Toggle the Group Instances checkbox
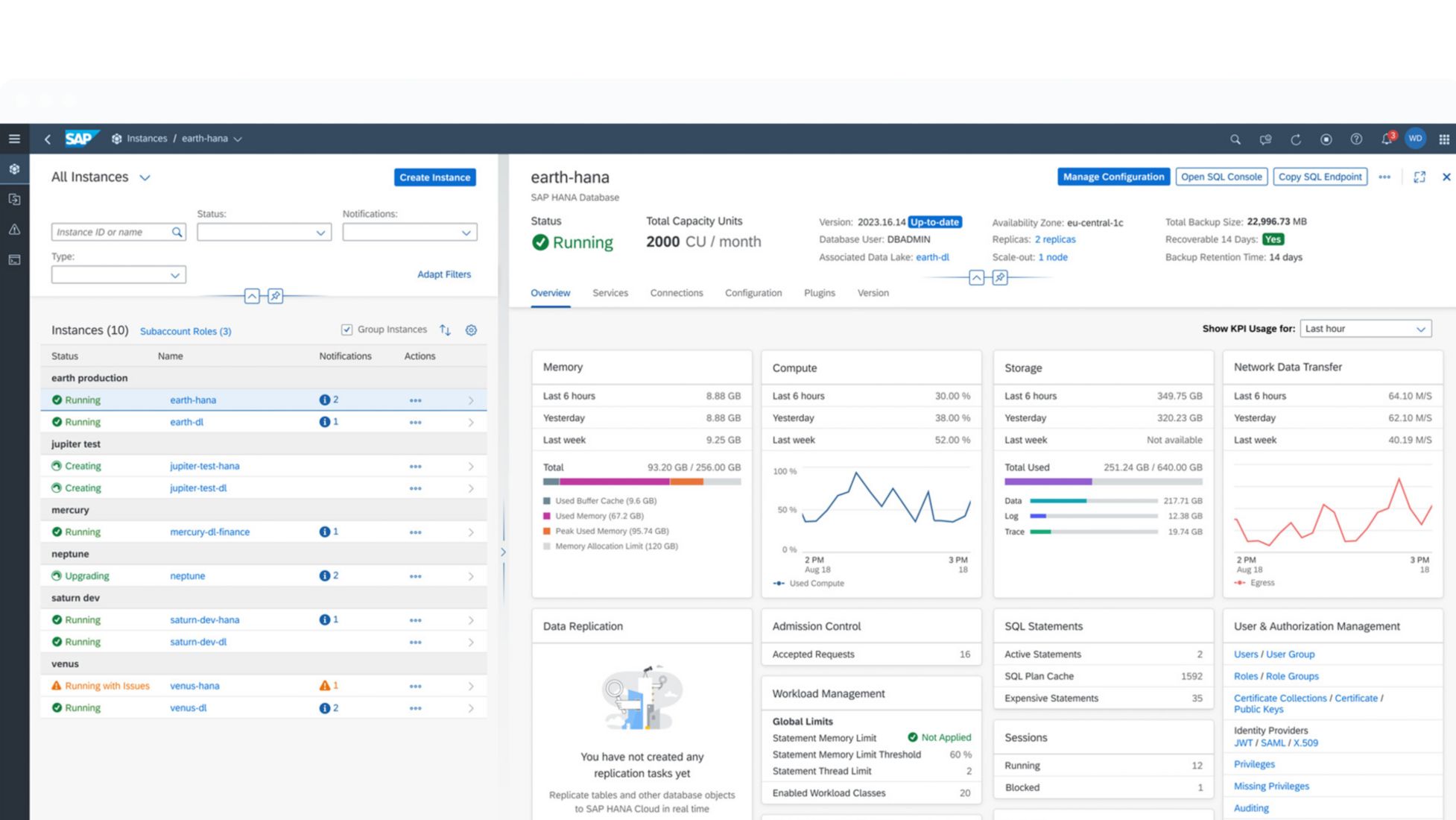1456x820 pixels. [346, 329]
